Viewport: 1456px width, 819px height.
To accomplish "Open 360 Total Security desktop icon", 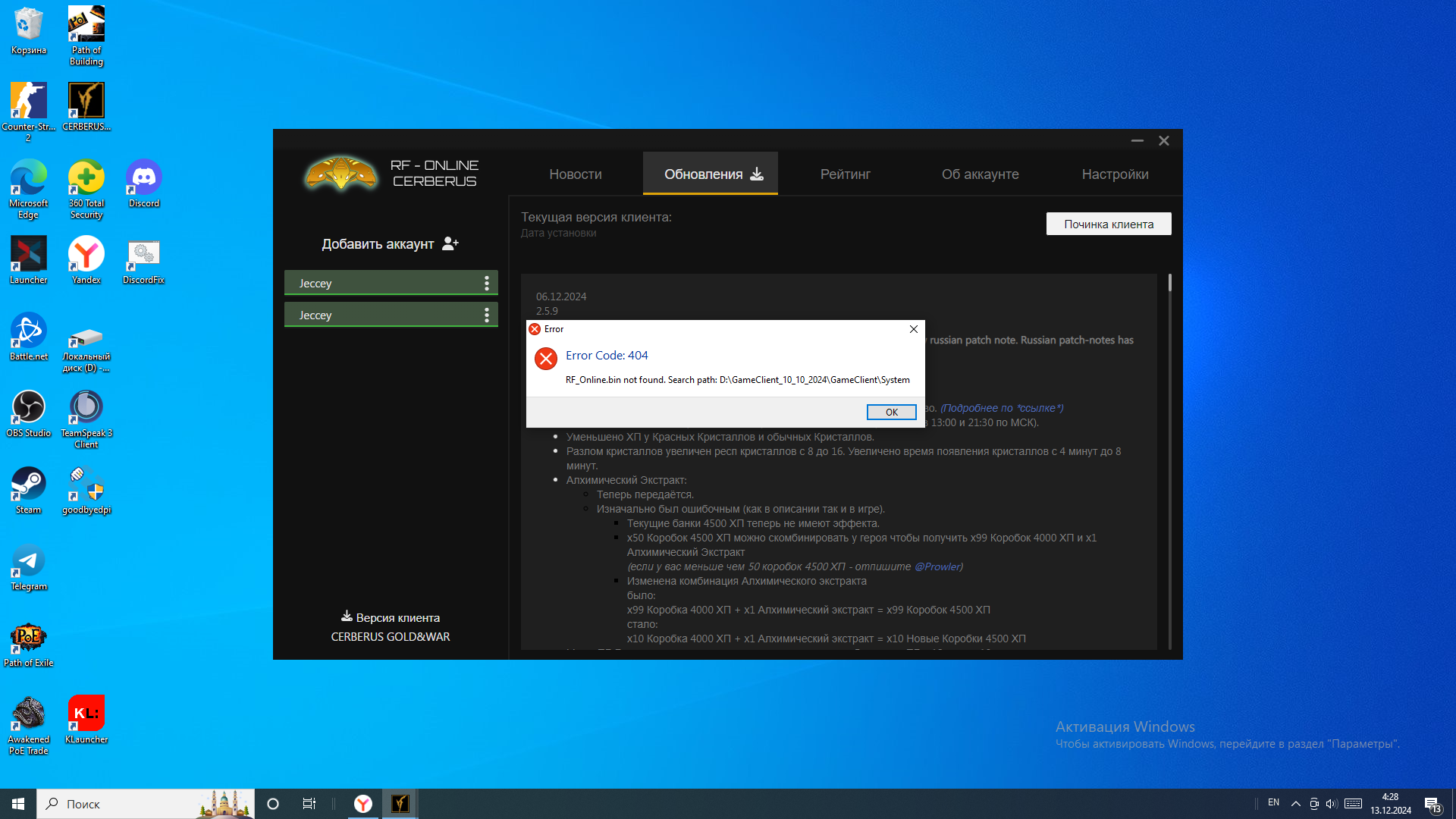I will pyautogui.click(x=86, y=189).
